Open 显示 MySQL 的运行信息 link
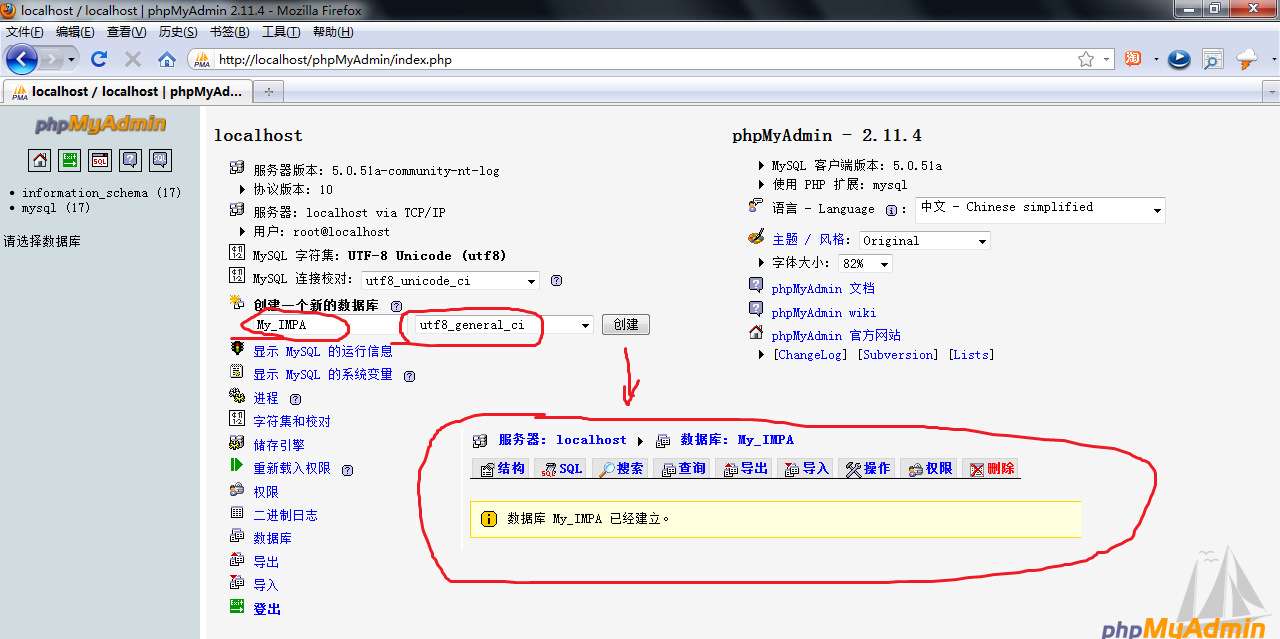Viewport: 1280px width, 639px height. tap(323, 352)
